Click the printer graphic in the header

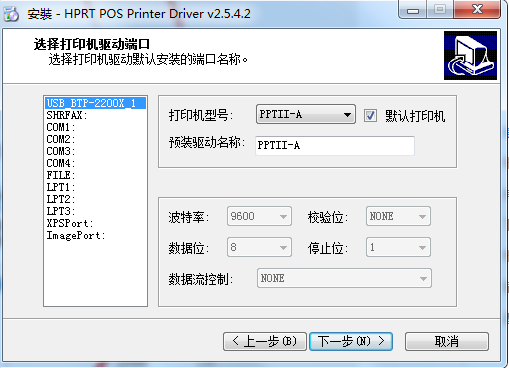tap(470, 55)
